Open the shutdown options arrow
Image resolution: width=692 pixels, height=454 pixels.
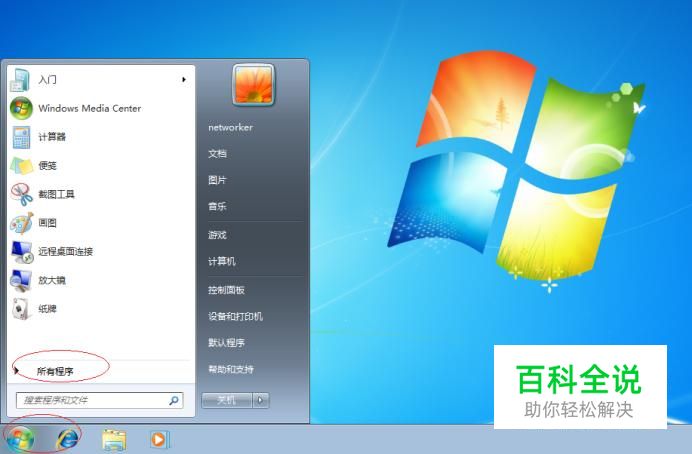[260, 400]
